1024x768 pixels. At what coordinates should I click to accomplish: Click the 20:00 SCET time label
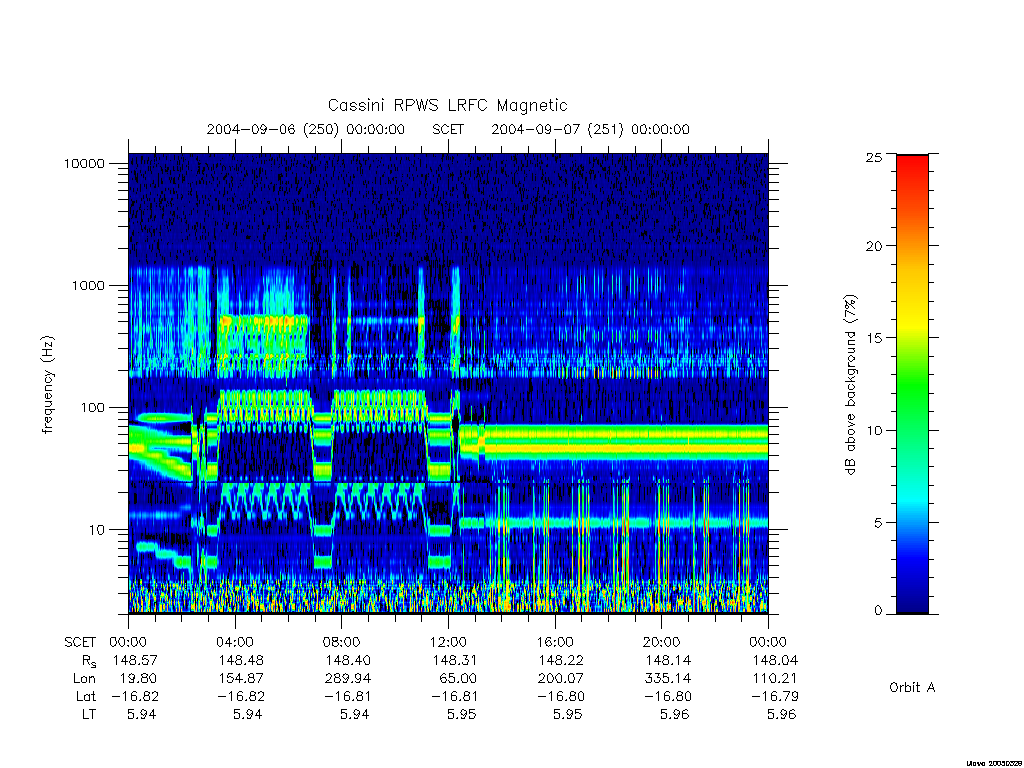click(x=662, y=642)
